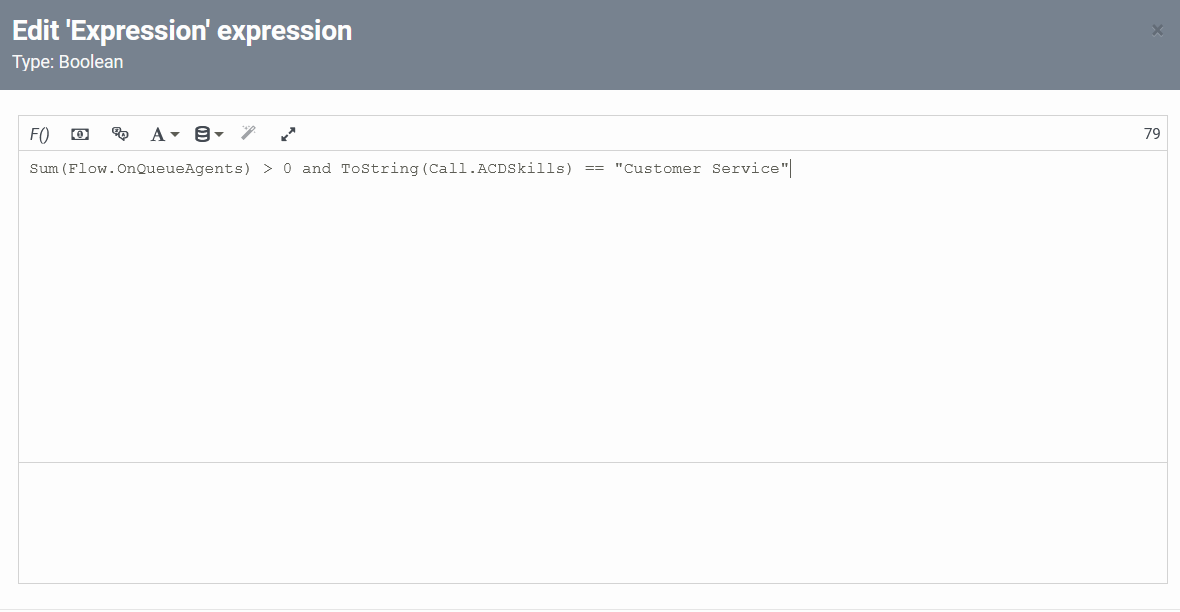Open the F() functions helper
The image size is (1180, 612).
(40, 134)
